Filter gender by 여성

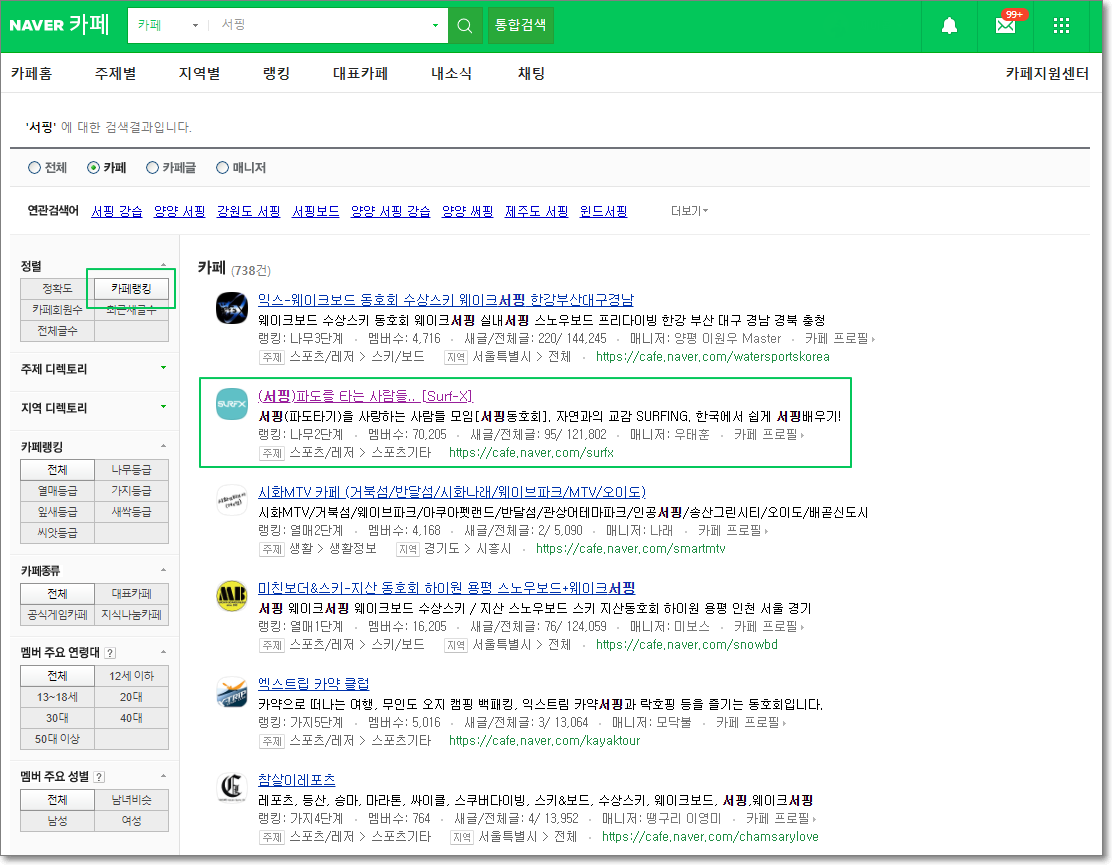click(x=131, y=820)
